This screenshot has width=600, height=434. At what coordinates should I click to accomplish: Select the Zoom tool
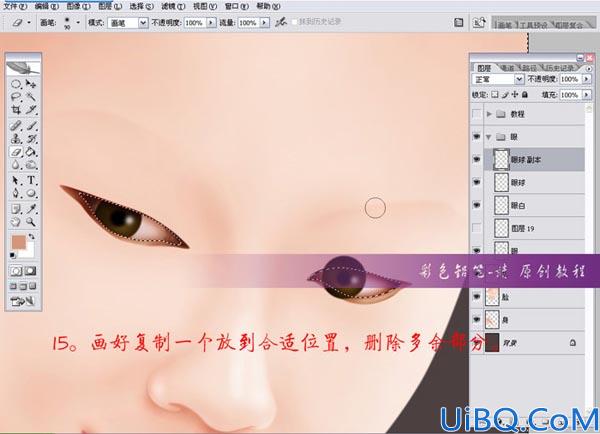pyautogui.click(x=31, y=222)
